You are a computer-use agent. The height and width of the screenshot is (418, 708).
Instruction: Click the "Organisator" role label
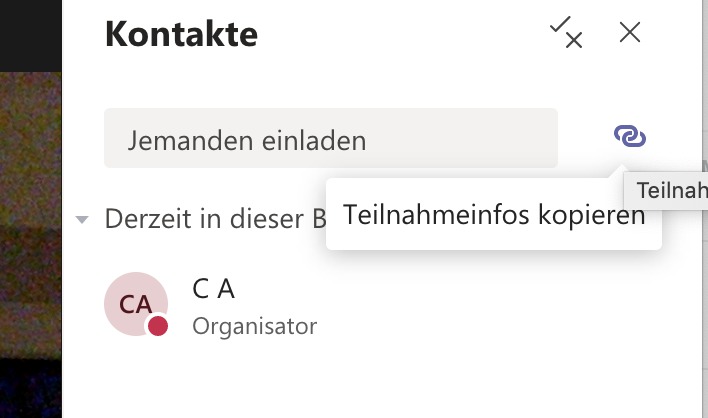pyautogui.click(x=254, y=326)
